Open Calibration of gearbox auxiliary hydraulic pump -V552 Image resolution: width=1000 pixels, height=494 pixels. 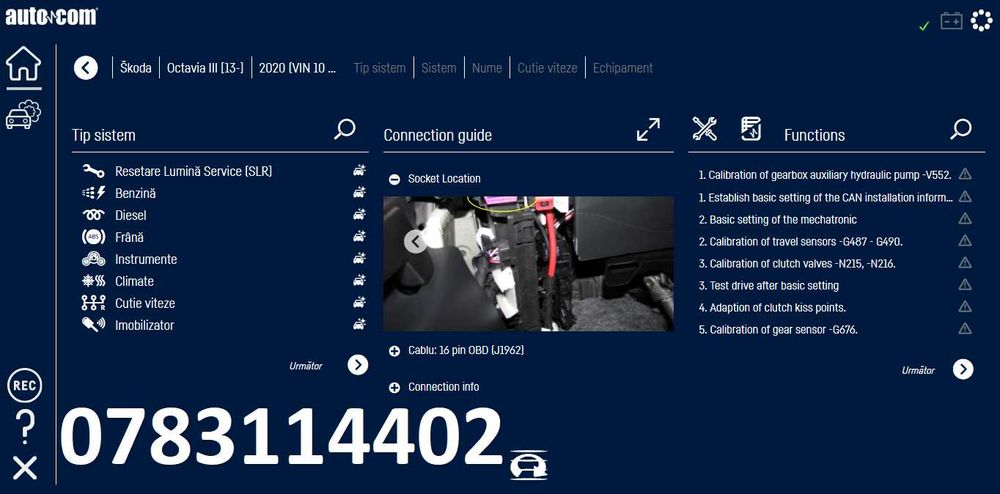(825, 175)
